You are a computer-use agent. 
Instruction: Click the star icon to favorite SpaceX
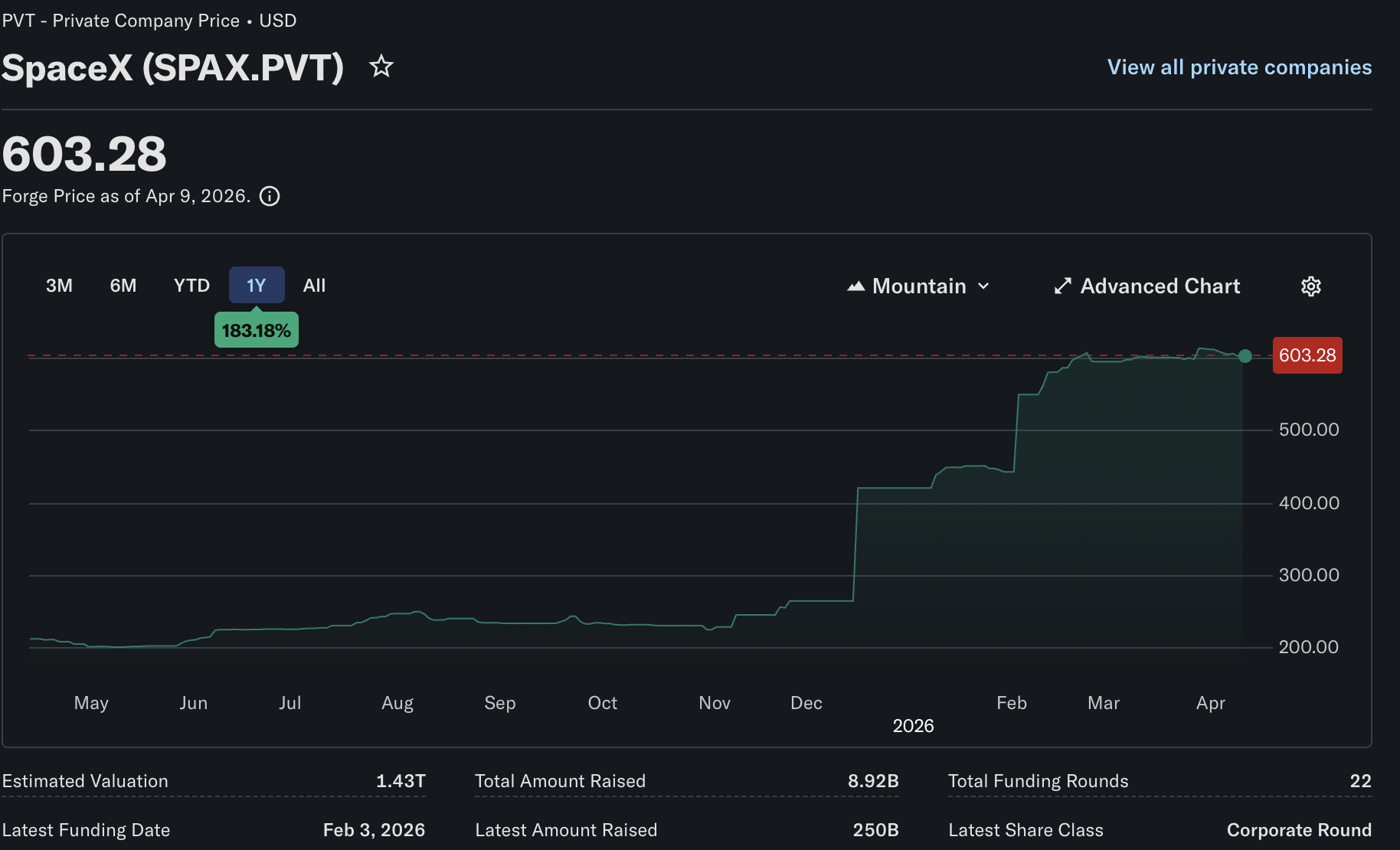381,67
